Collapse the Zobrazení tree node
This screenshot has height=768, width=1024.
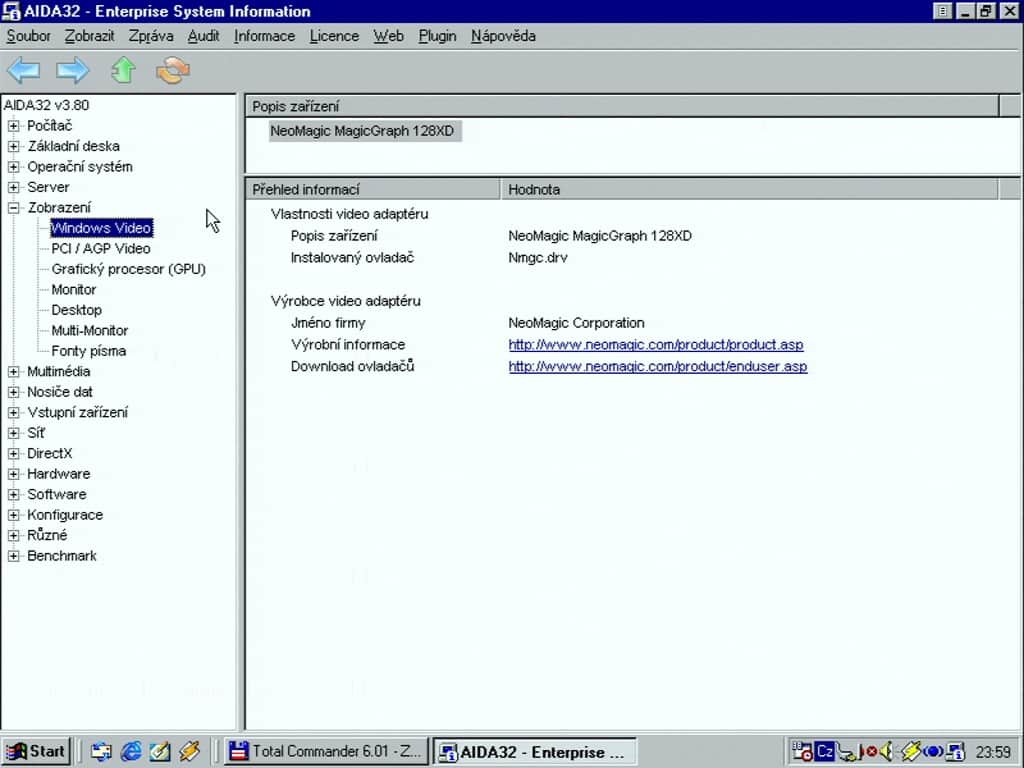pos(13,208)
